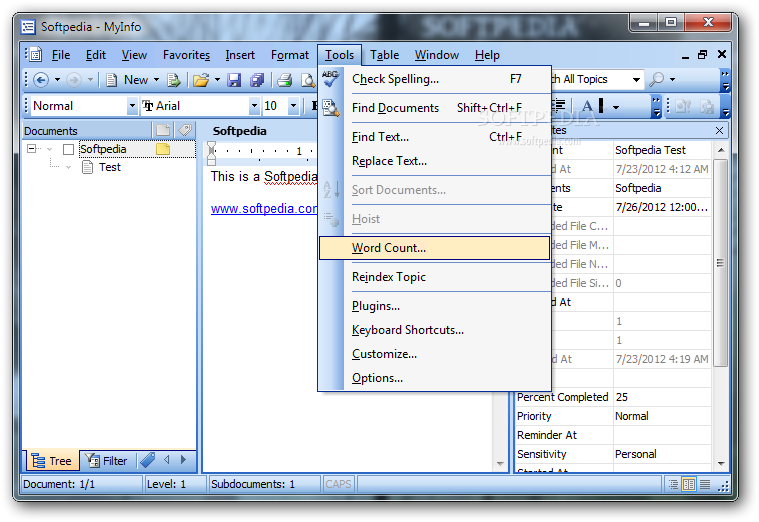Open the File menu
Screen dimensions: 759x522
[x=61, y=55]
